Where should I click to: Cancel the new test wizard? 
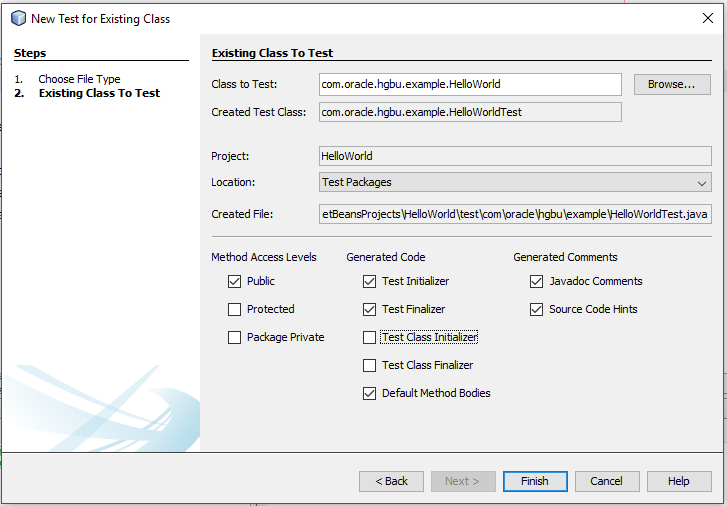tap(607, 481)
